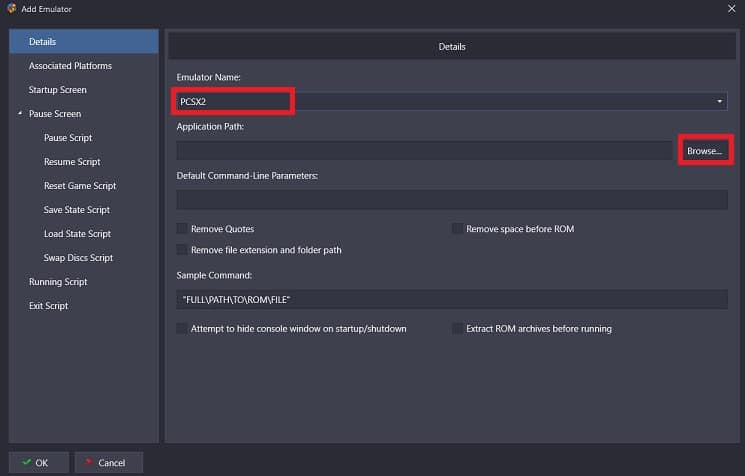Enable the Remove Quotes checkbox
This screenshot has height=476, width=745.
tap(182, 228)
